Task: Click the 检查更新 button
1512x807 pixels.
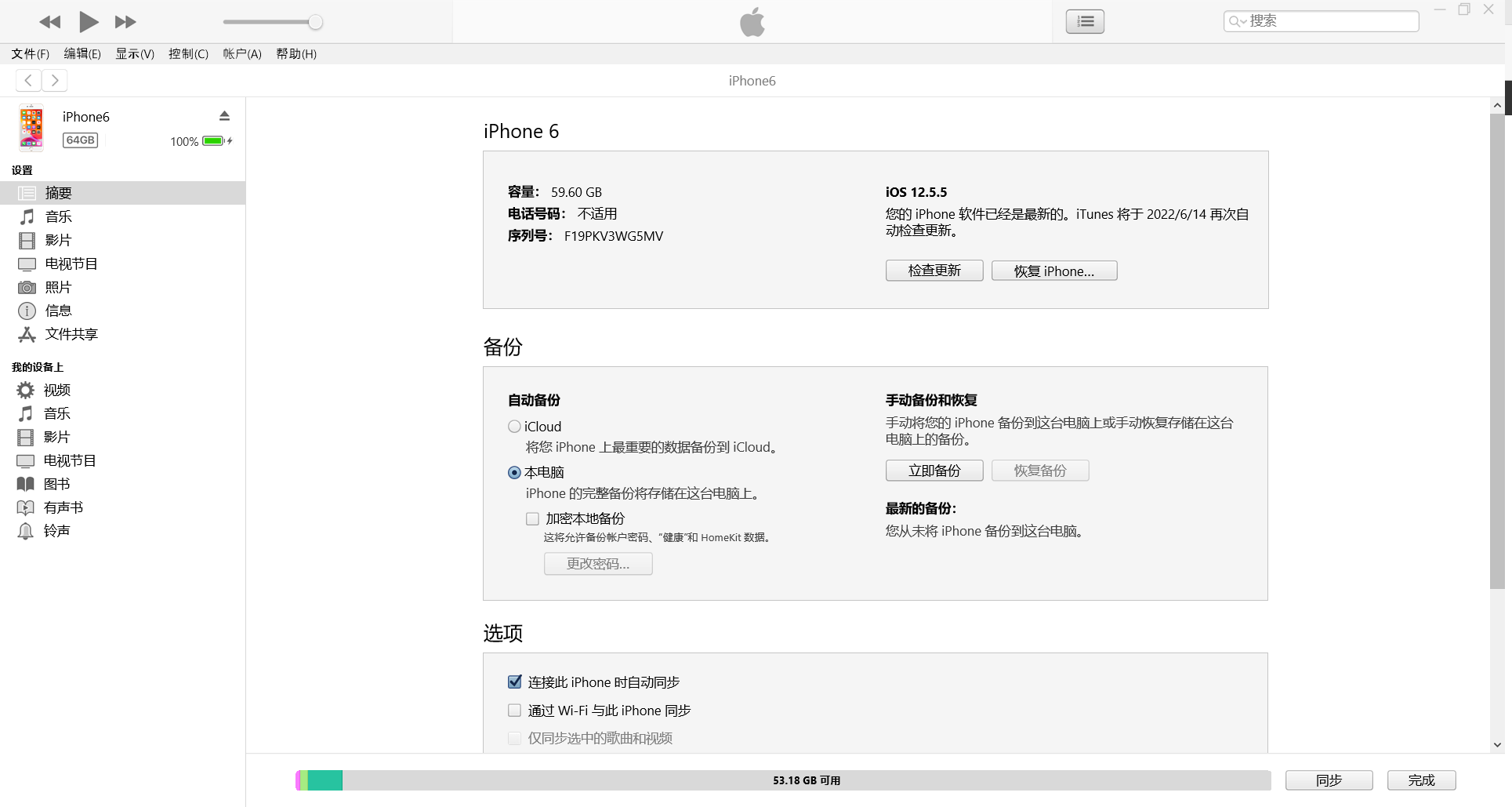Action: point(934,271)
